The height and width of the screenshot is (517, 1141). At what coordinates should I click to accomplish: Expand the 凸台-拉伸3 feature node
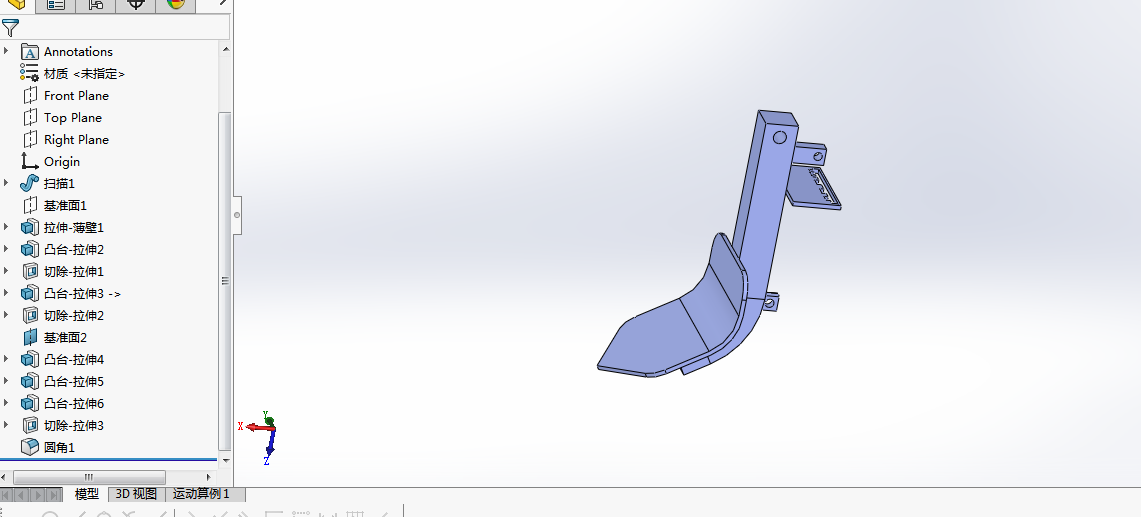click(7, 293)
